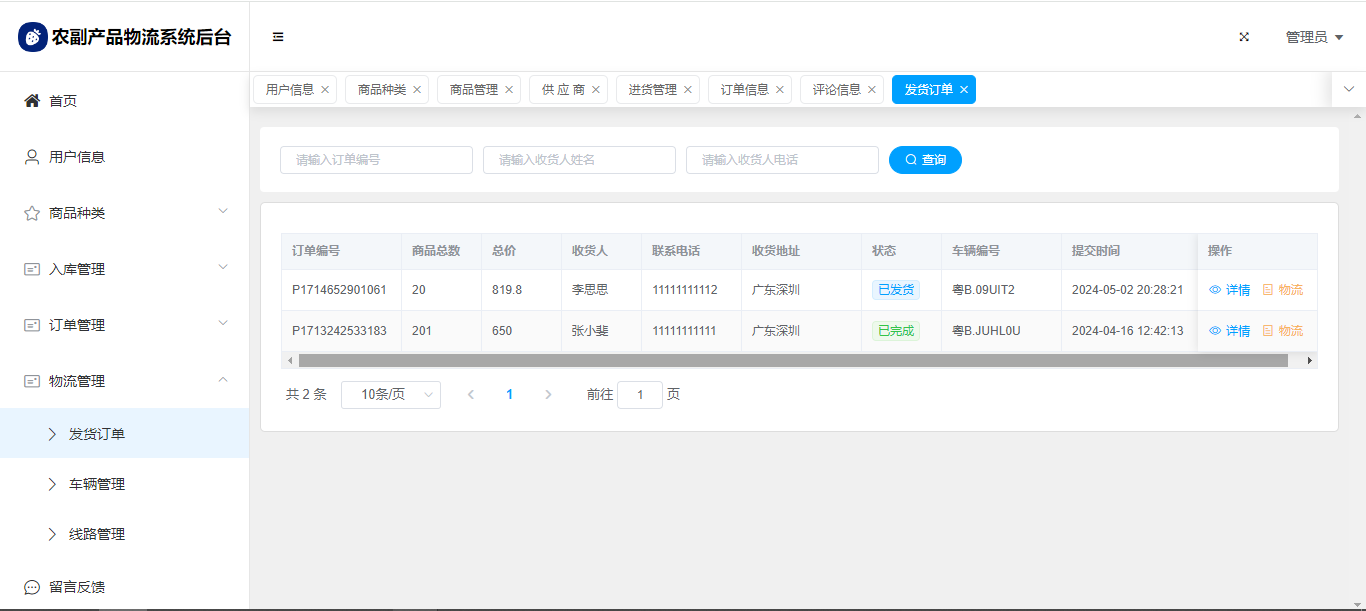Click the 请输入订单编号 input field

(376, 160)
